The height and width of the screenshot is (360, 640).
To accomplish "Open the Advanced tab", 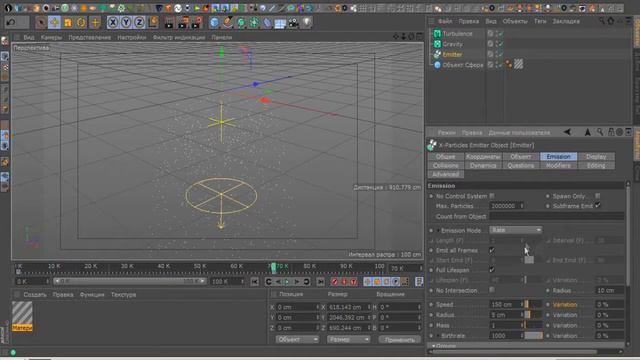I will point(445,174).
